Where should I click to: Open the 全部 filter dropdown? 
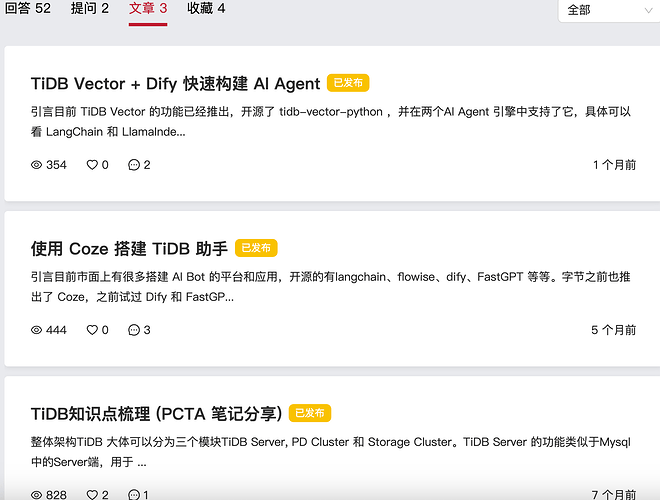pyautogui.click(x=608, y=10)
